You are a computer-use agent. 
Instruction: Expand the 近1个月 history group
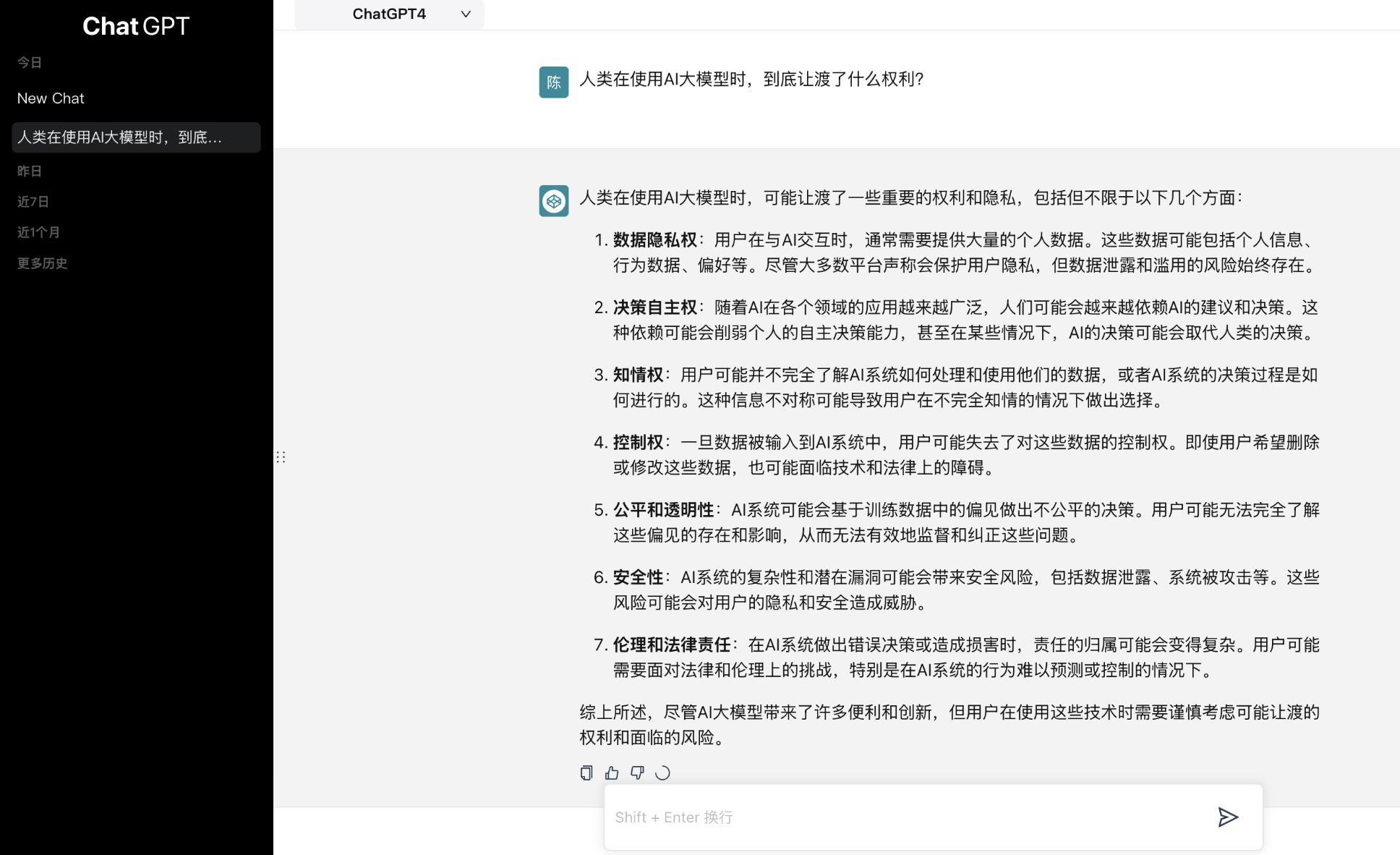click(x=38, y=232)
